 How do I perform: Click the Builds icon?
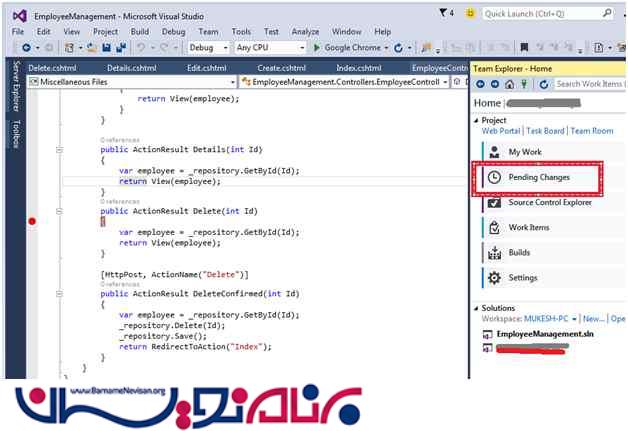coord(494,253)
